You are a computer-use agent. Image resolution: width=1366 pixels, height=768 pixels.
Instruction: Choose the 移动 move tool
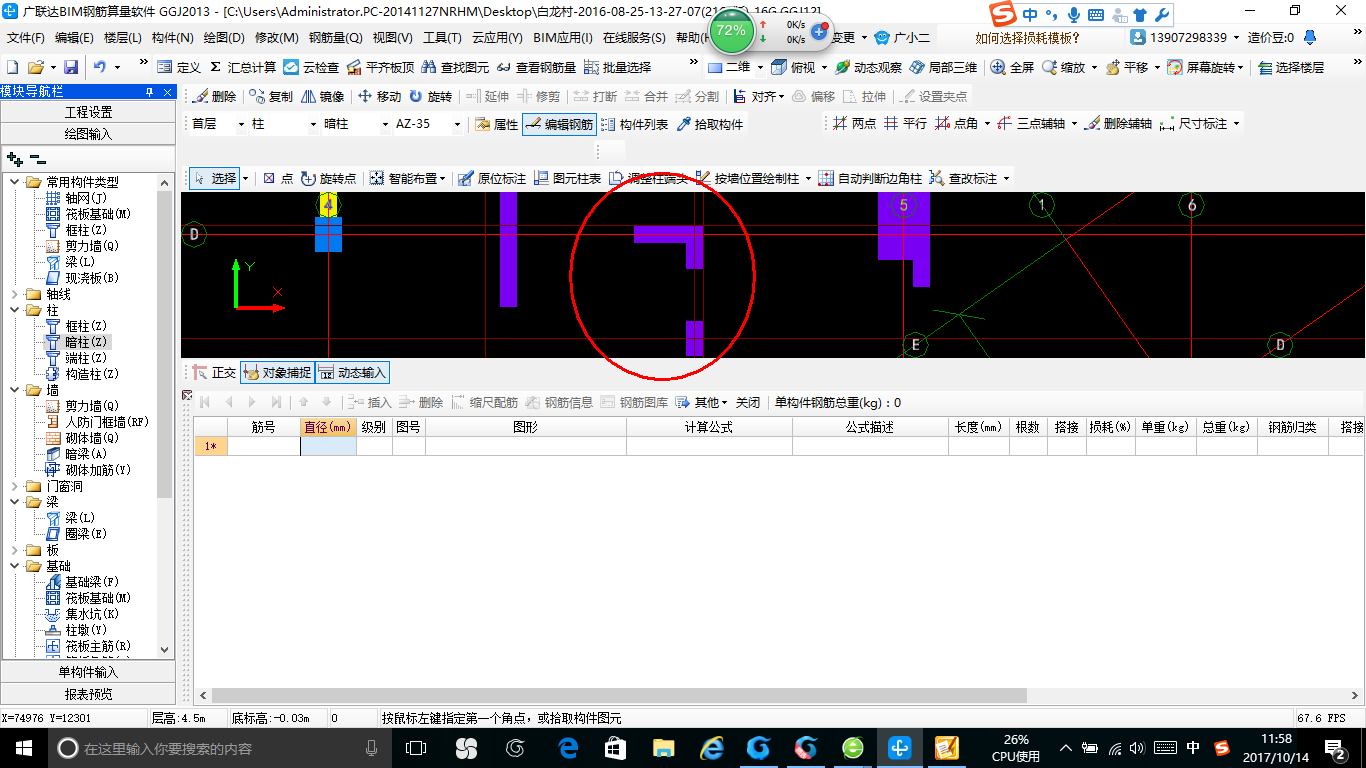(x=379, y=97)
